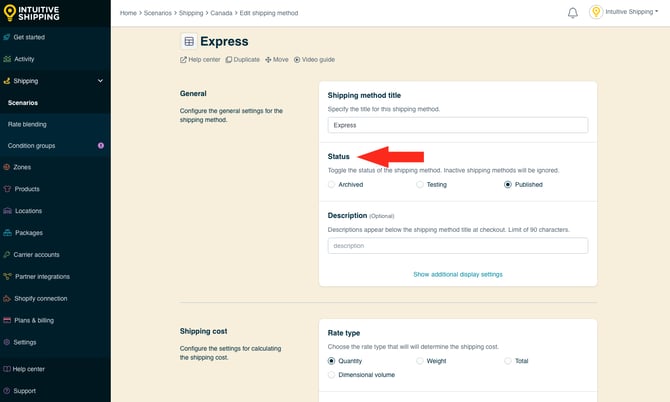
Task: Collapse the Shipping menu chevron
Action: (100, 81)
